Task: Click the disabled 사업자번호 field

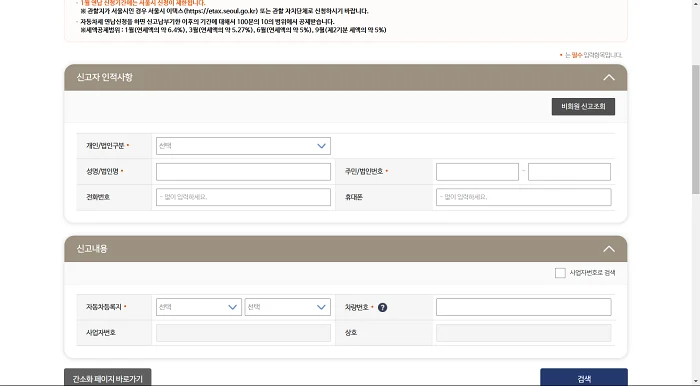Action: [243, 333]
